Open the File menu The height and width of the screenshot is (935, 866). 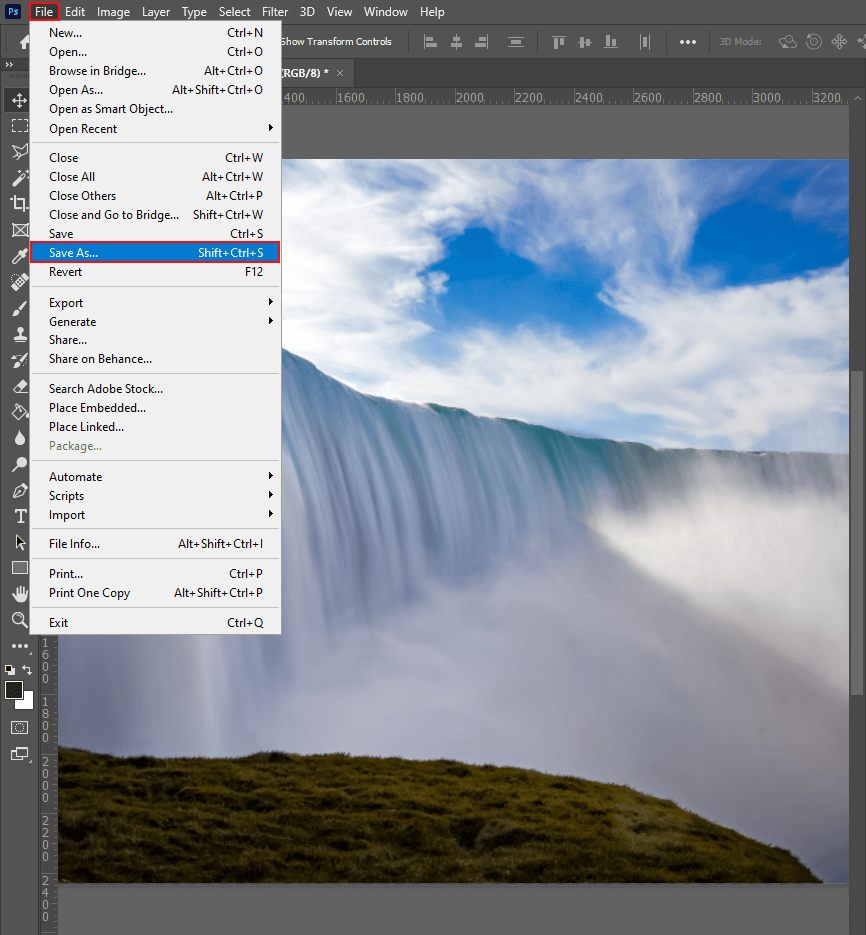click(44, 12)
